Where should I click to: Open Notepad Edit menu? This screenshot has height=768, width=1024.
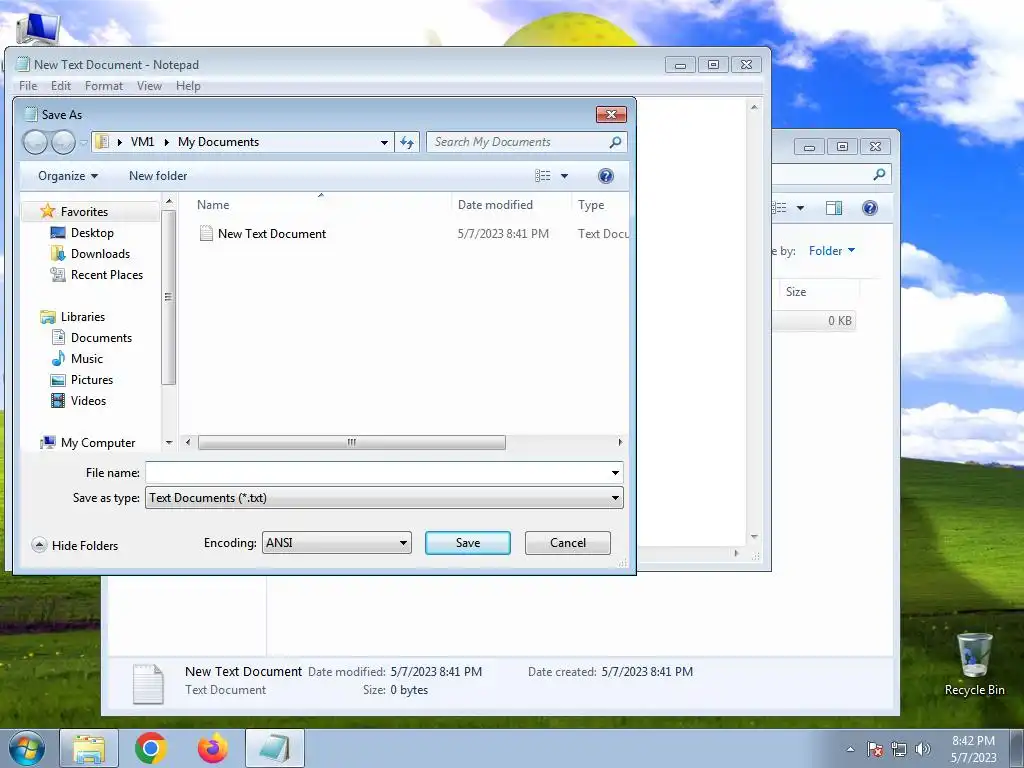pyautogui.click(x=61, y=86)
